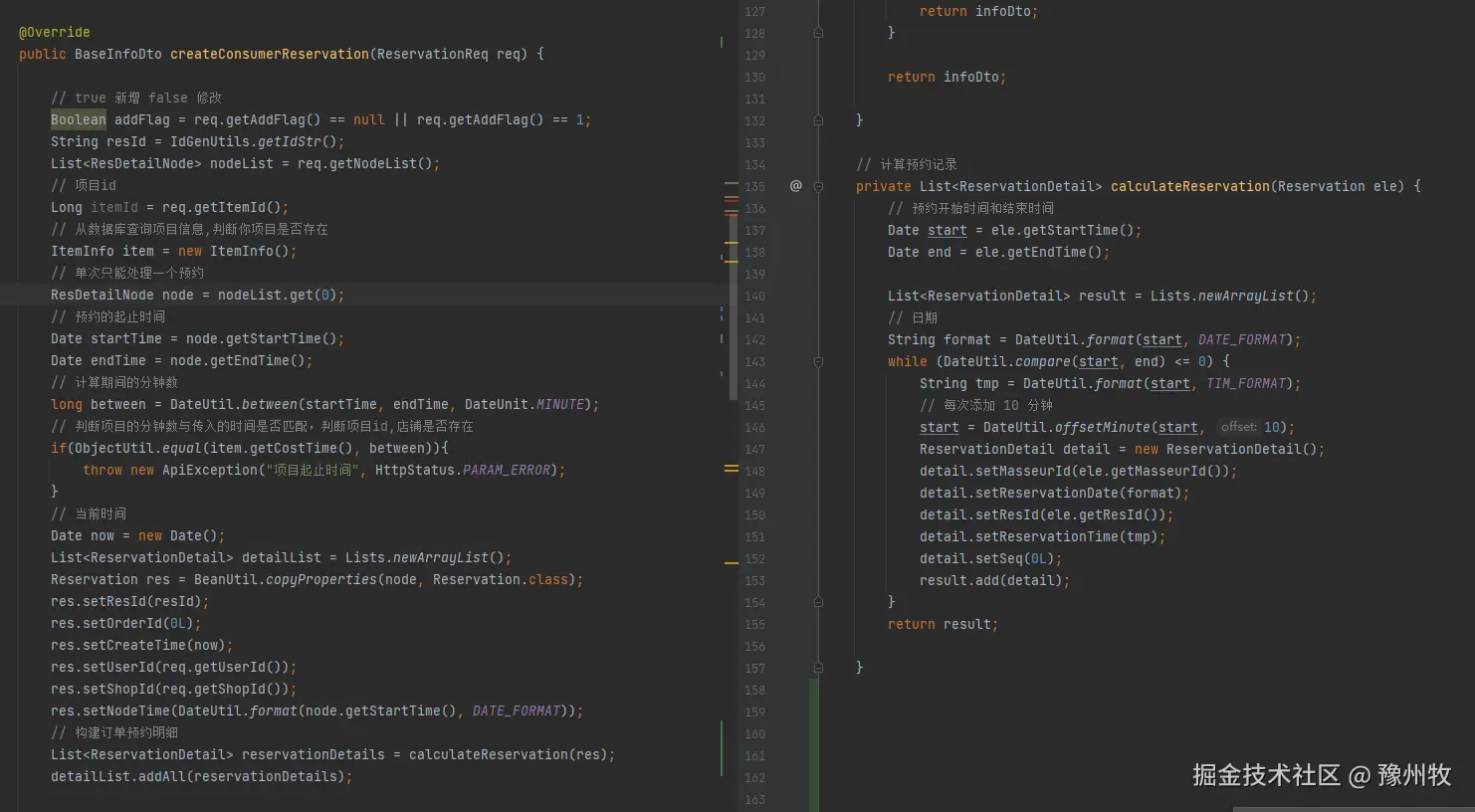Screen dimensions: 1475x812
Task: Click 'res.setOrderId(0L);' statement
Action: (126, 623)
